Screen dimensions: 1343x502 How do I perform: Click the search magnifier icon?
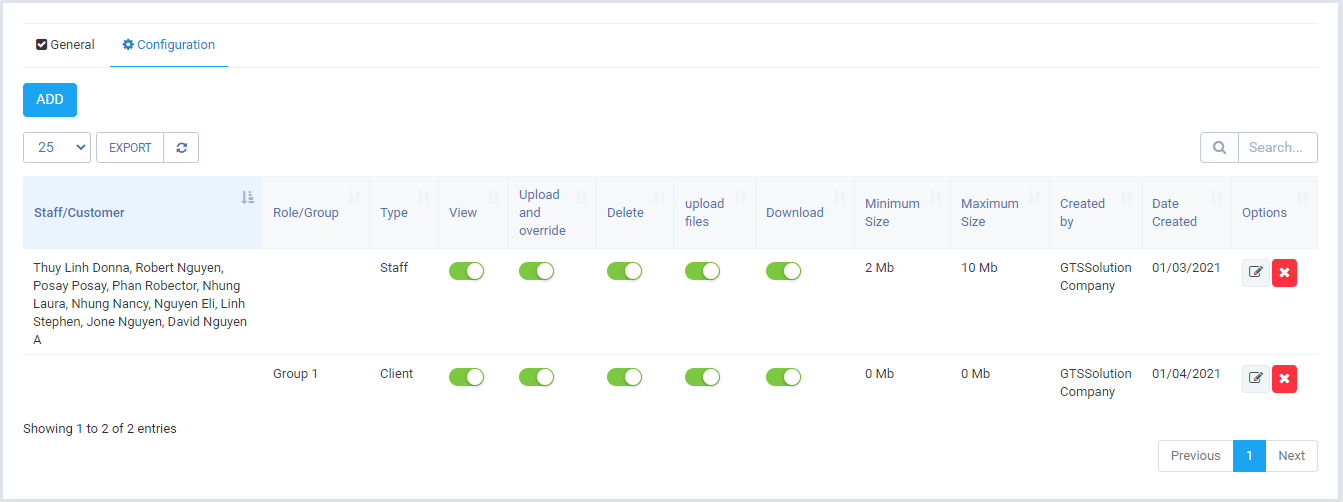point(1219,147)
